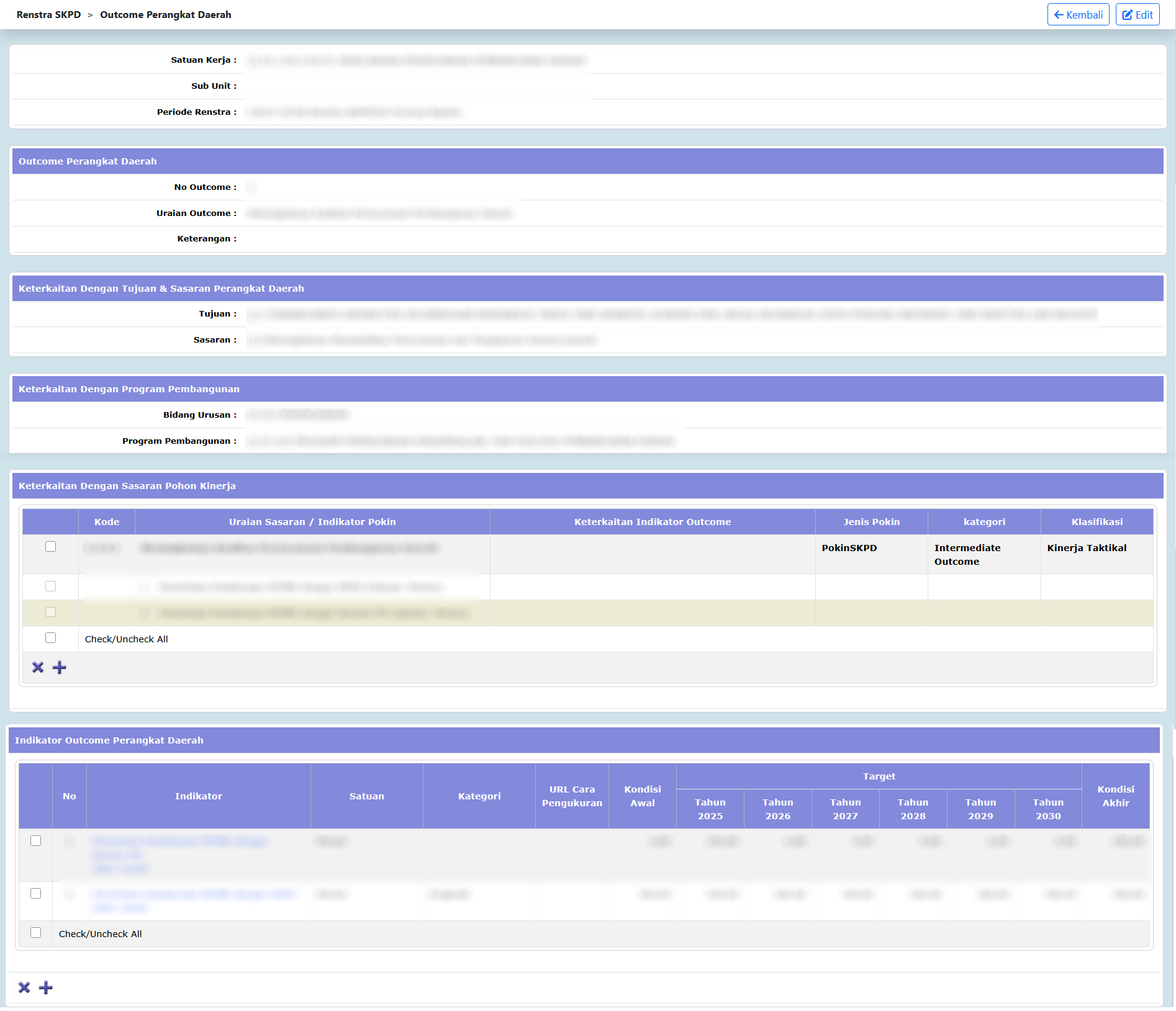This screenshot has width=1176, height=1011.
Task: Click delete X icon under Sasaran Pohon Kinerja table
Action: tap(38, 668)
